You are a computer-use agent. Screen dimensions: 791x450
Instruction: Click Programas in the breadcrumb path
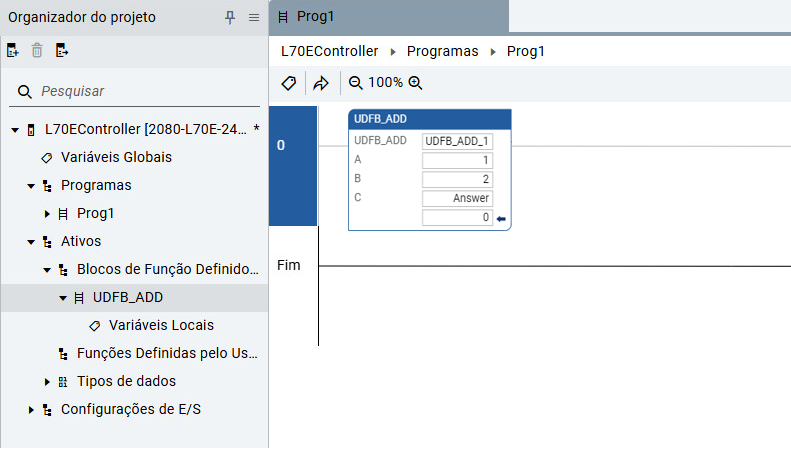click(442, 51)
